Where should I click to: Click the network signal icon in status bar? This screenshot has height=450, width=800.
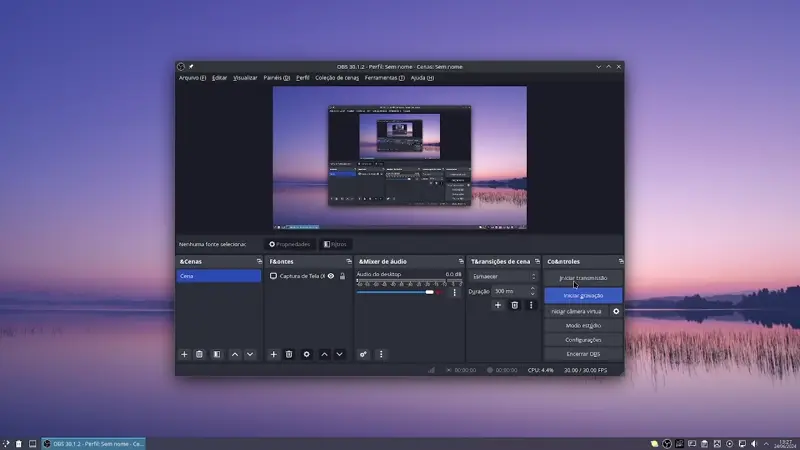tap(432, 370)
